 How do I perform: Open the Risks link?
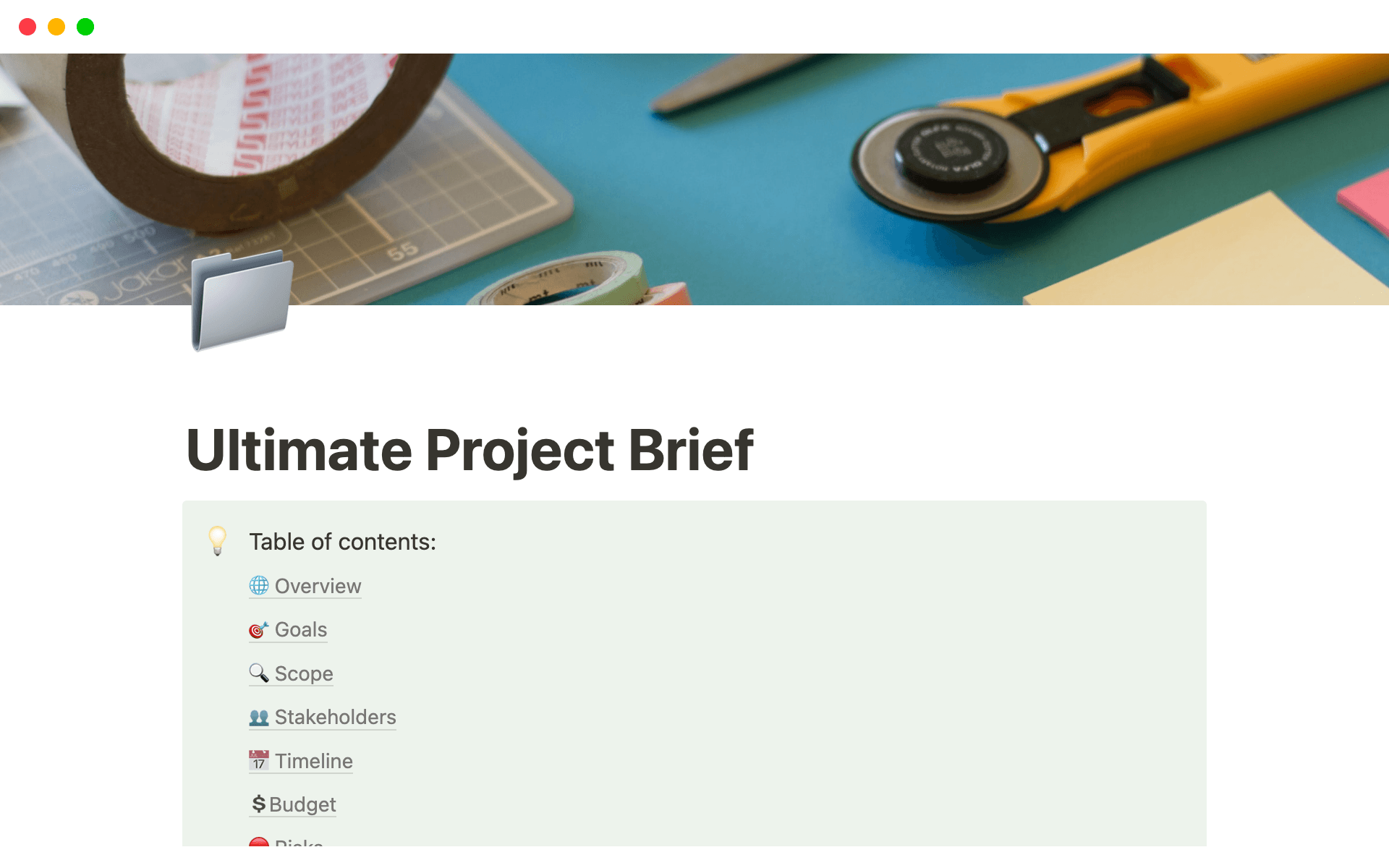coord(297,845)
